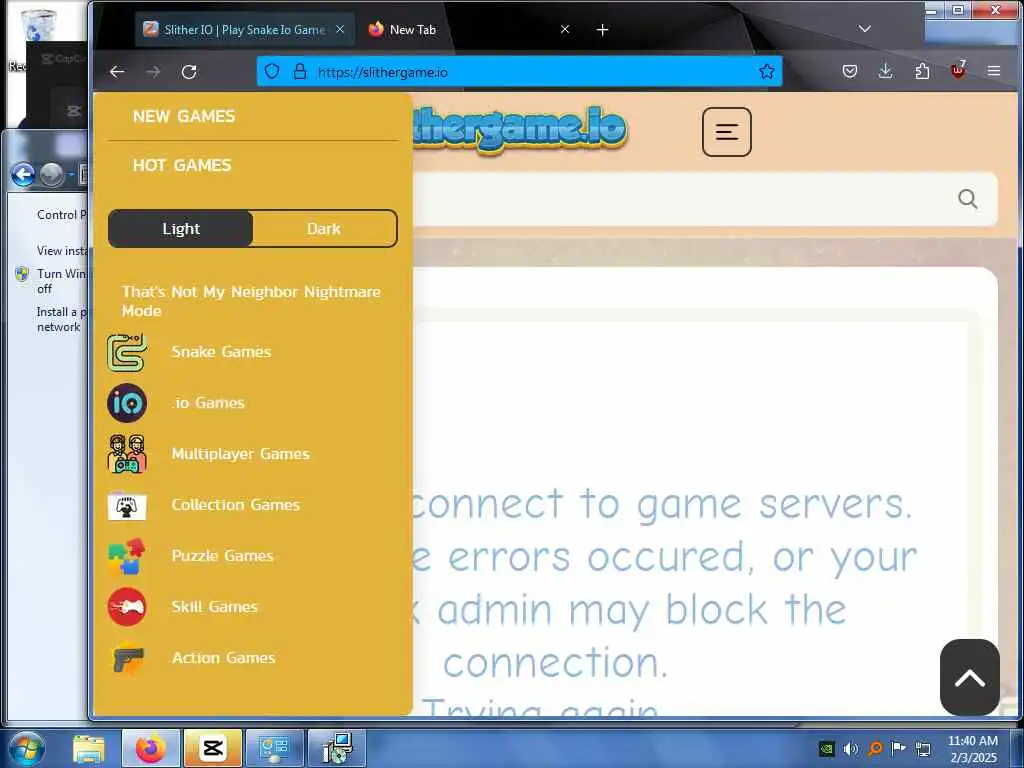Switch to the Slither IO tab
The width and height of the screenshot is (1024, 768).
[245, 30]
